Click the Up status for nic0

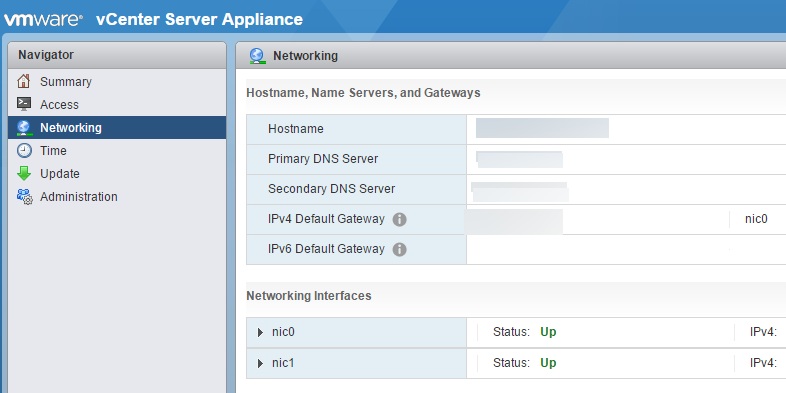click(x=548, y=332)
